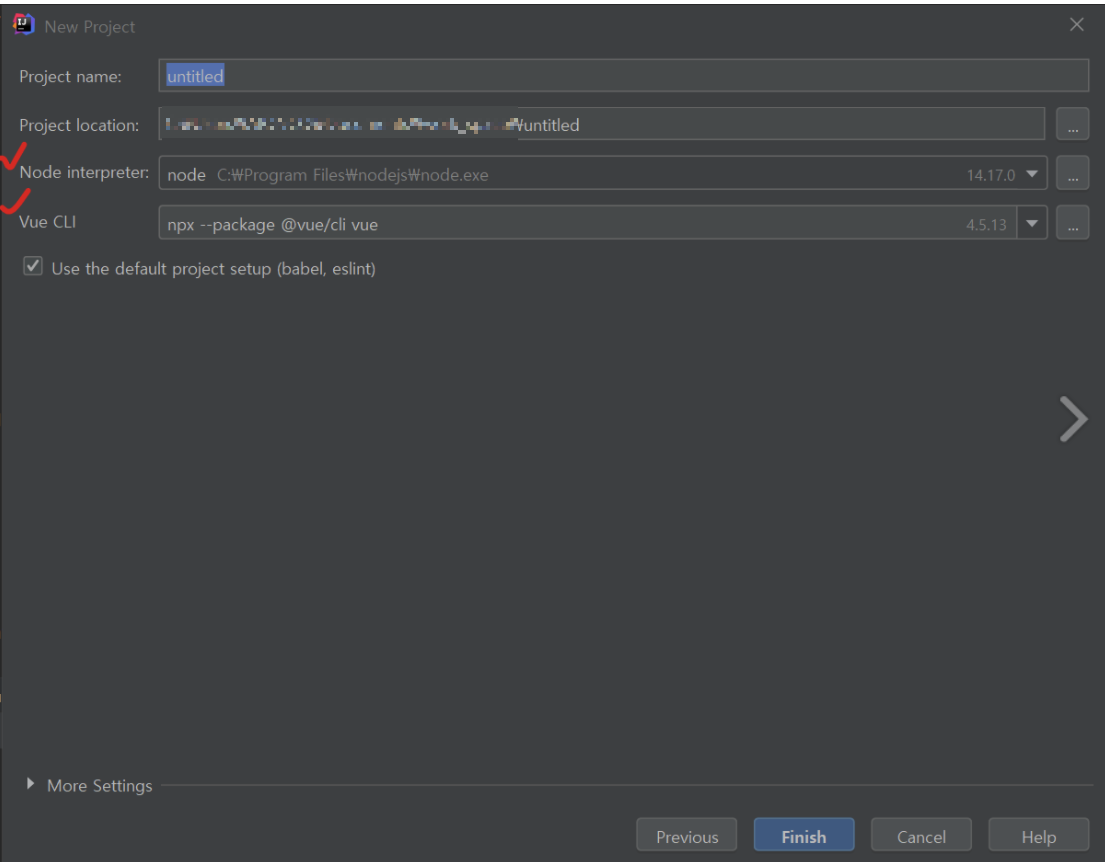Open the Vue CLI dropdown arrow
The height and width of the screenshot is (862, 1105).
coord(1032,223)
